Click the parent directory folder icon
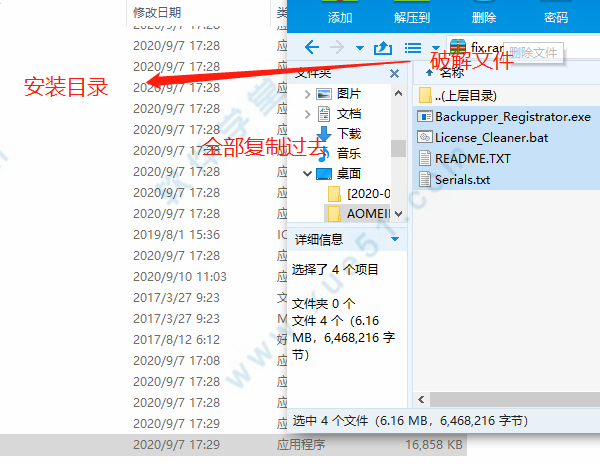Viewport: 600px width, 464px height. [425, 96]
